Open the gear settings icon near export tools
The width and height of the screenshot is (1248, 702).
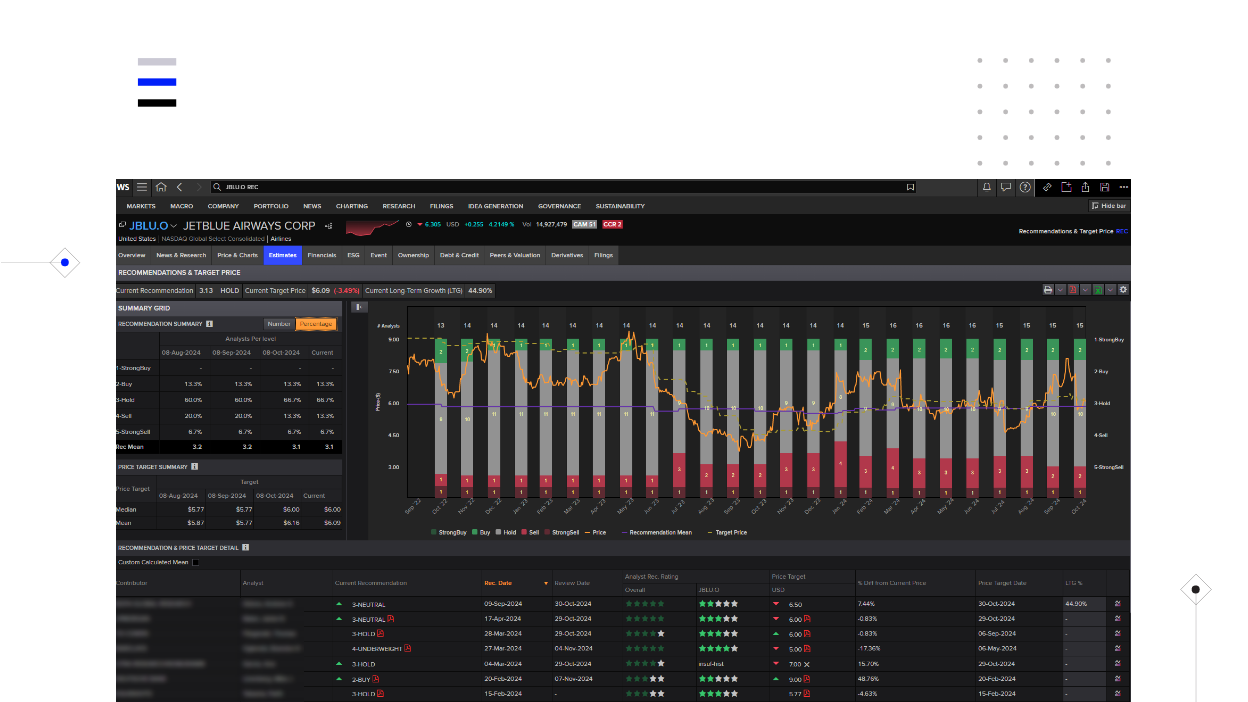tap(1122, 290)
